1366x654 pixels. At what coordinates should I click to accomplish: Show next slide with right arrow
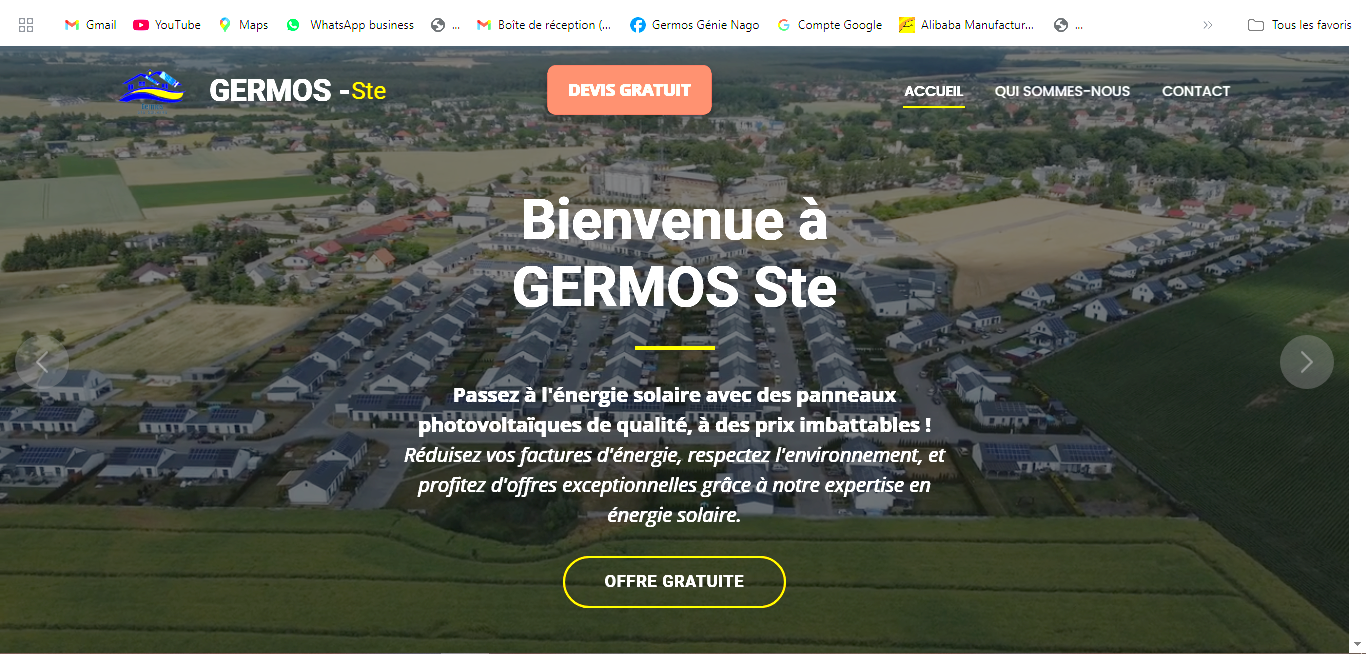(x=1306, y=362)
